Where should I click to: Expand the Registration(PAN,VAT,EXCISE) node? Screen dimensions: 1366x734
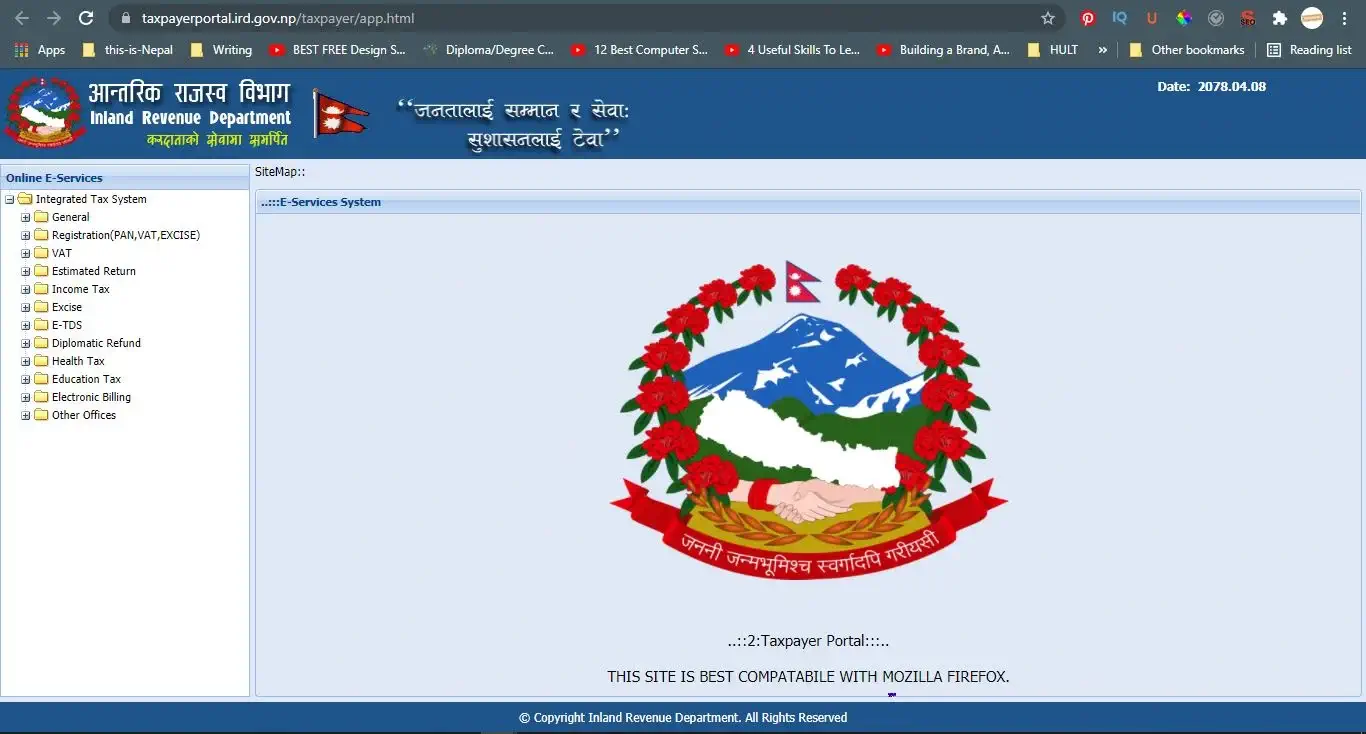26,235
